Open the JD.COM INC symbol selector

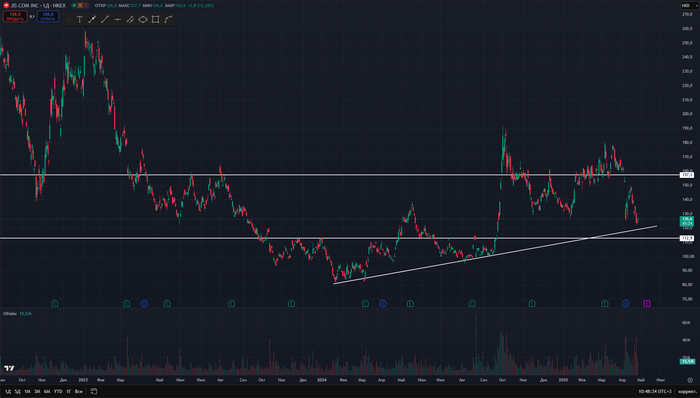(35, 5)
